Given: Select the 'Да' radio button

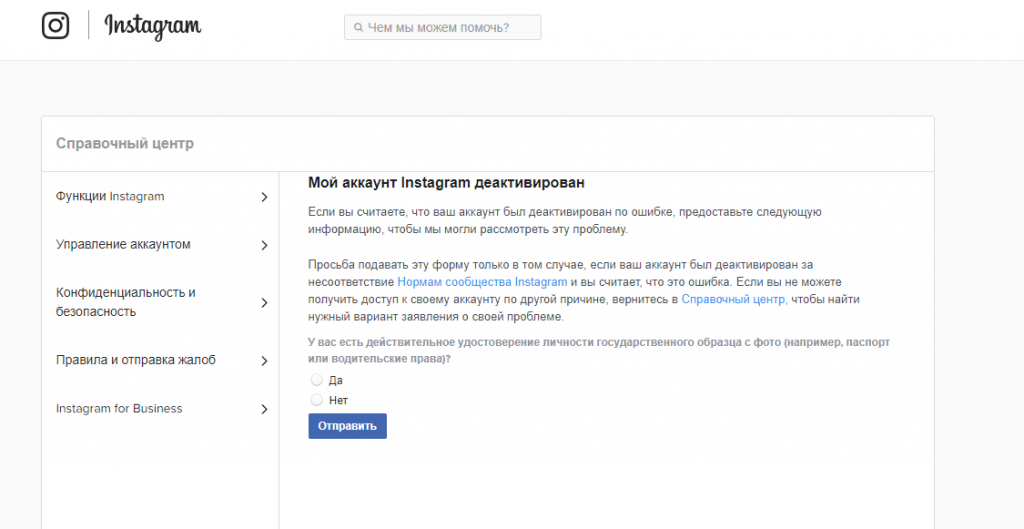Looking at the screenshot, I should [x=317, y=380].
